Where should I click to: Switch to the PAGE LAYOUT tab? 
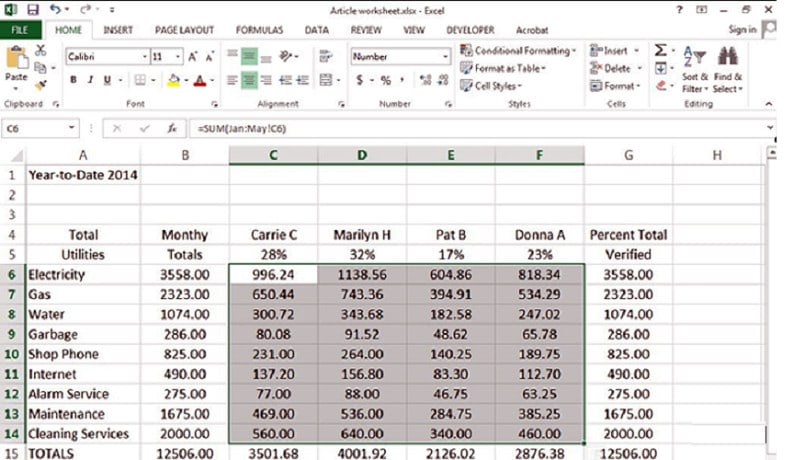pos(183,30)
